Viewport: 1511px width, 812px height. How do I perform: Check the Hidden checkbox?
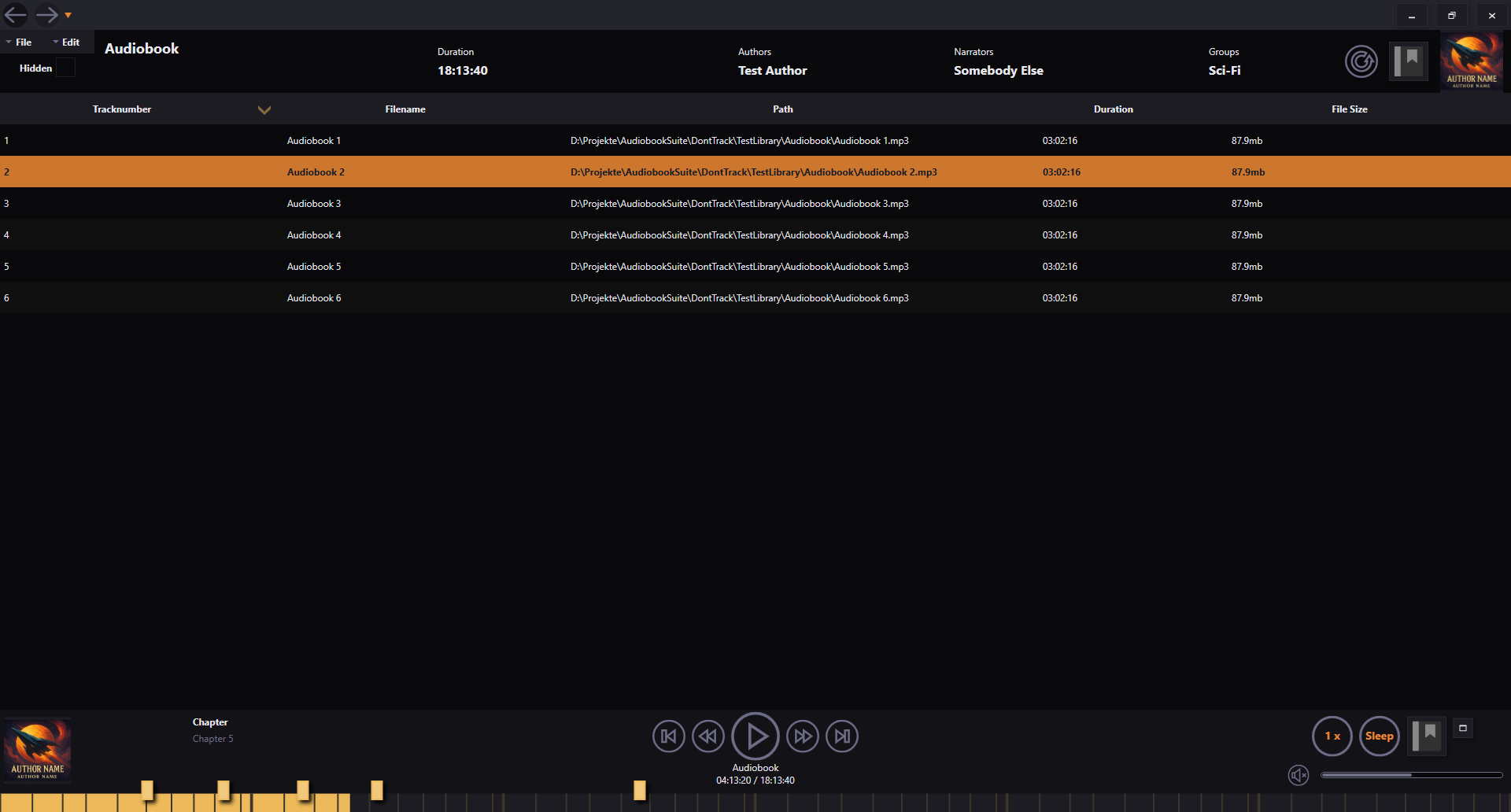click(66, 68)
